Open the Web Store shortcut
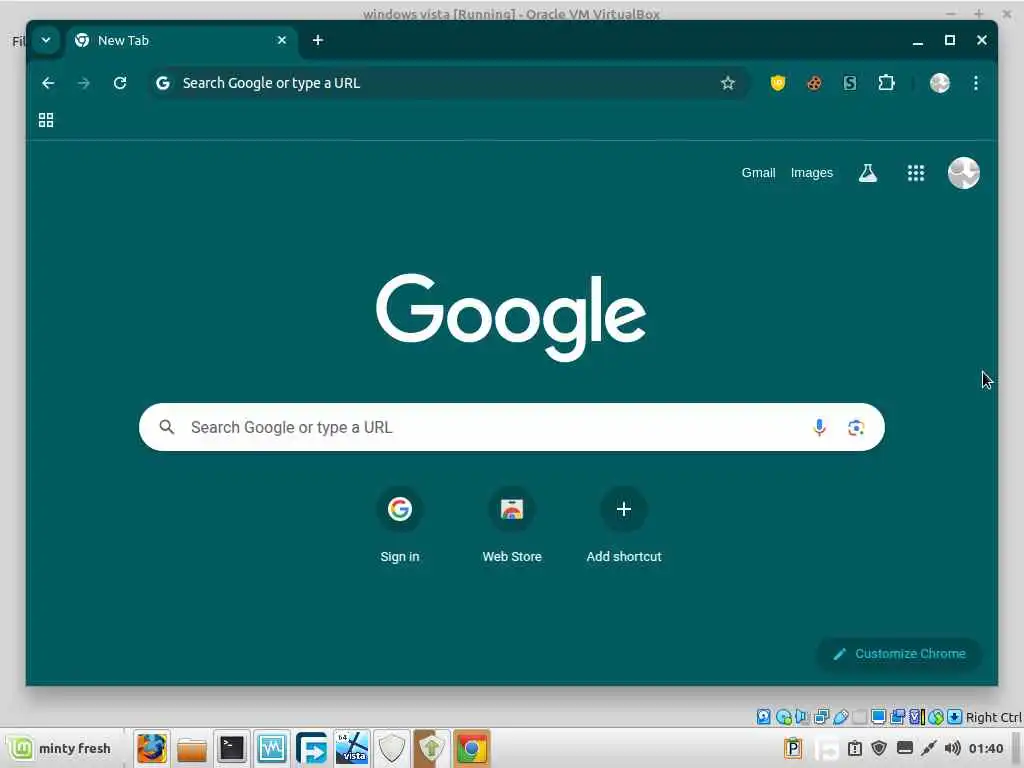Screen dimensions: 1024x768 tap(512, 526)
